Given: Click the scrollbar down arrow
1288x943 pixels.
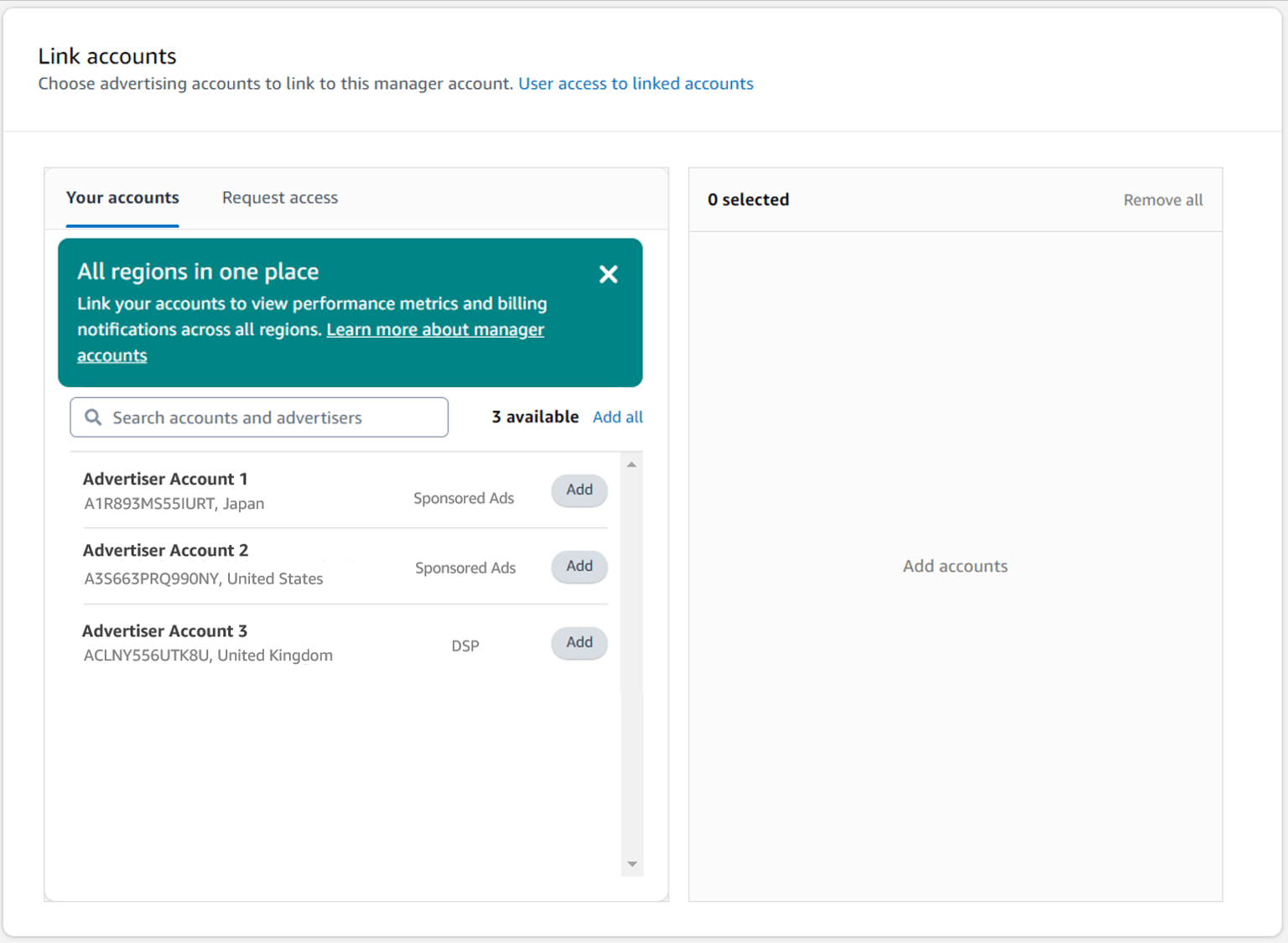Looking at the screenshot, I should click(x=632, y=863).
